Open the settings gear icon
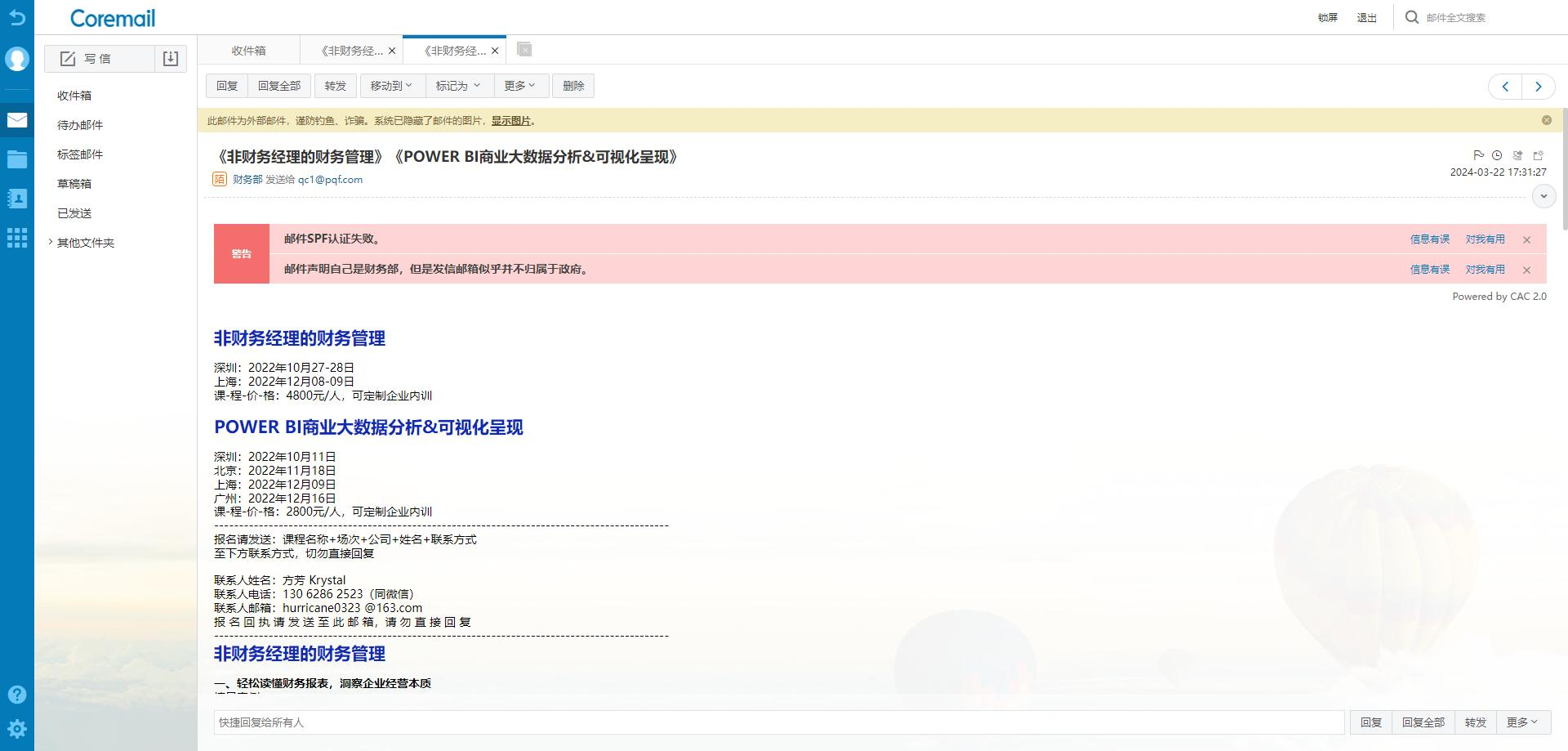 tap(17, 729)
